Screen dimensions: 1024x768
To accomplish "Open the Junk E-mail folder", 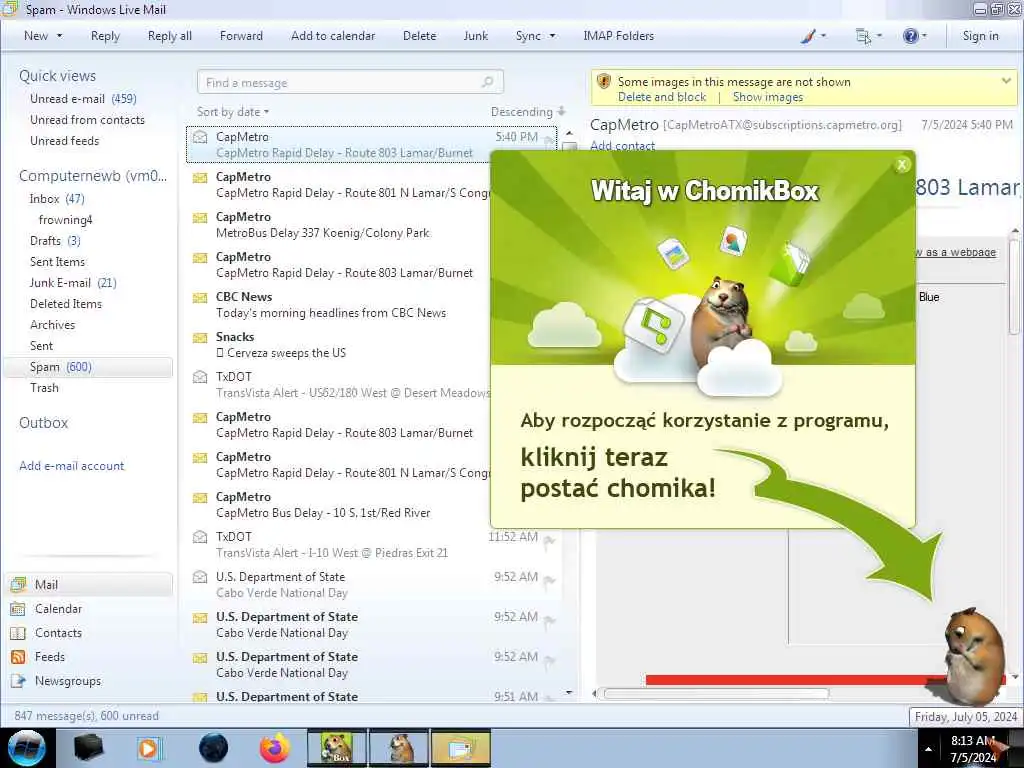I will click(x=72, y=282).
